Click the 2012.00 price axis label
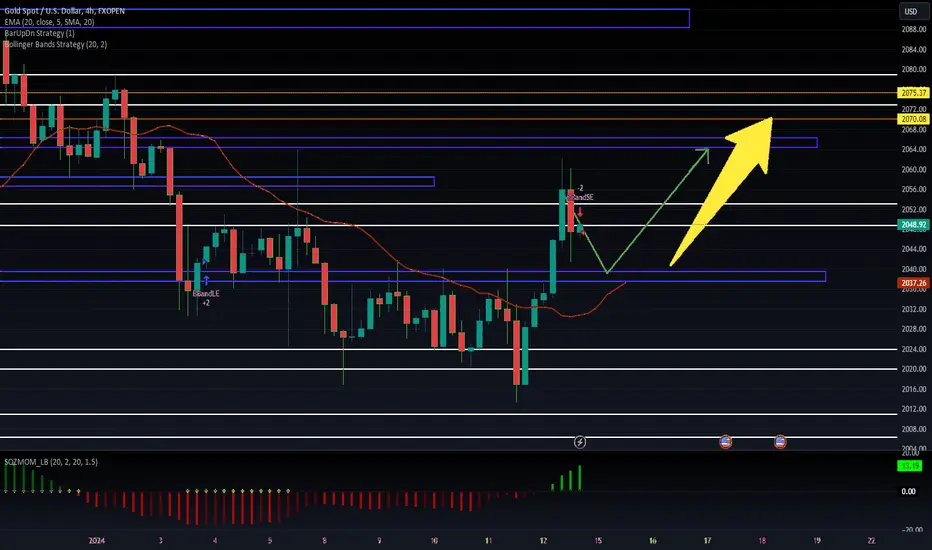This screenshot has width=932, height=550. pyautogui.click(x=914, y=409)
